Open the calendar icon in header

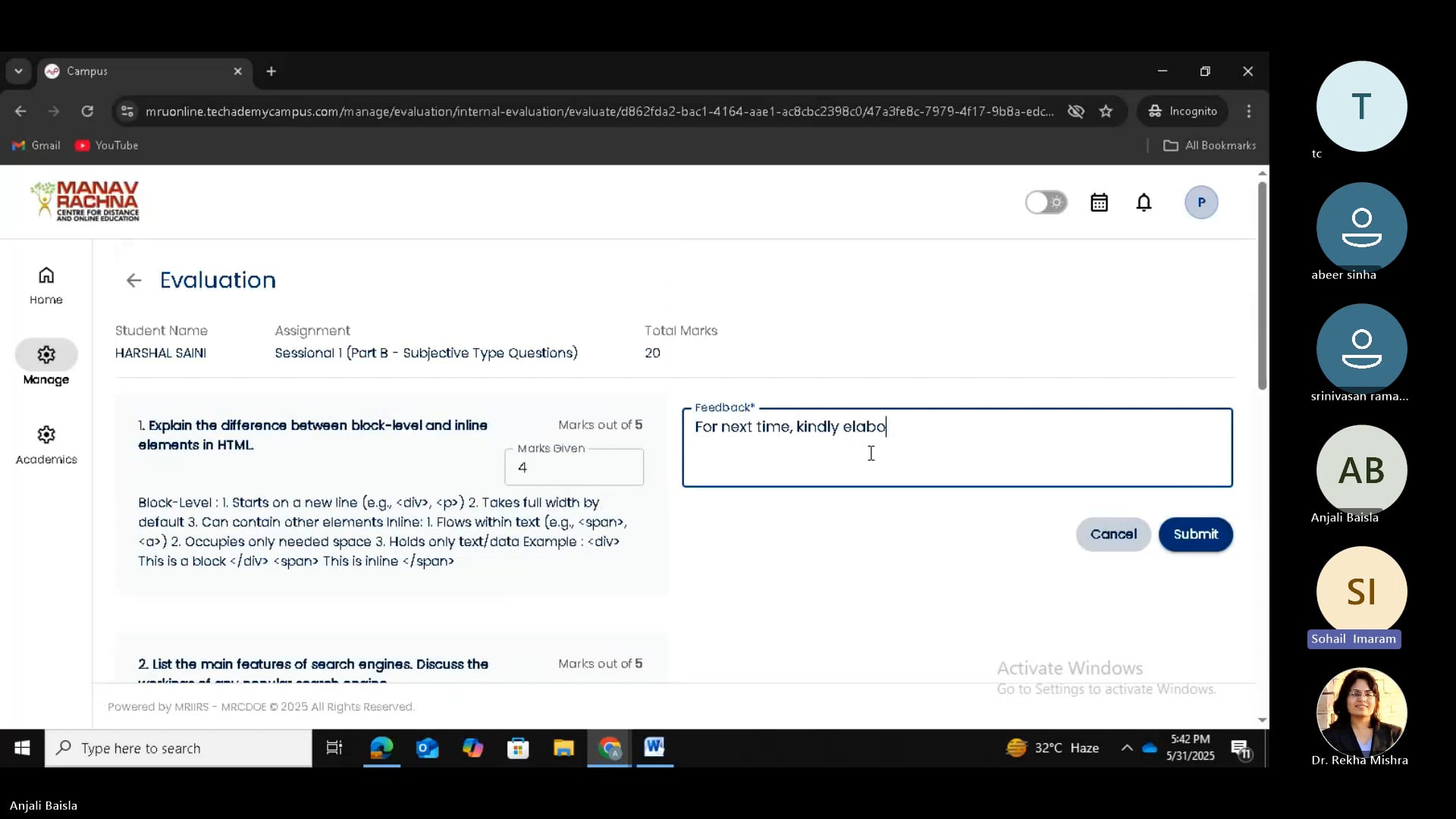[x=1099, y=202]
